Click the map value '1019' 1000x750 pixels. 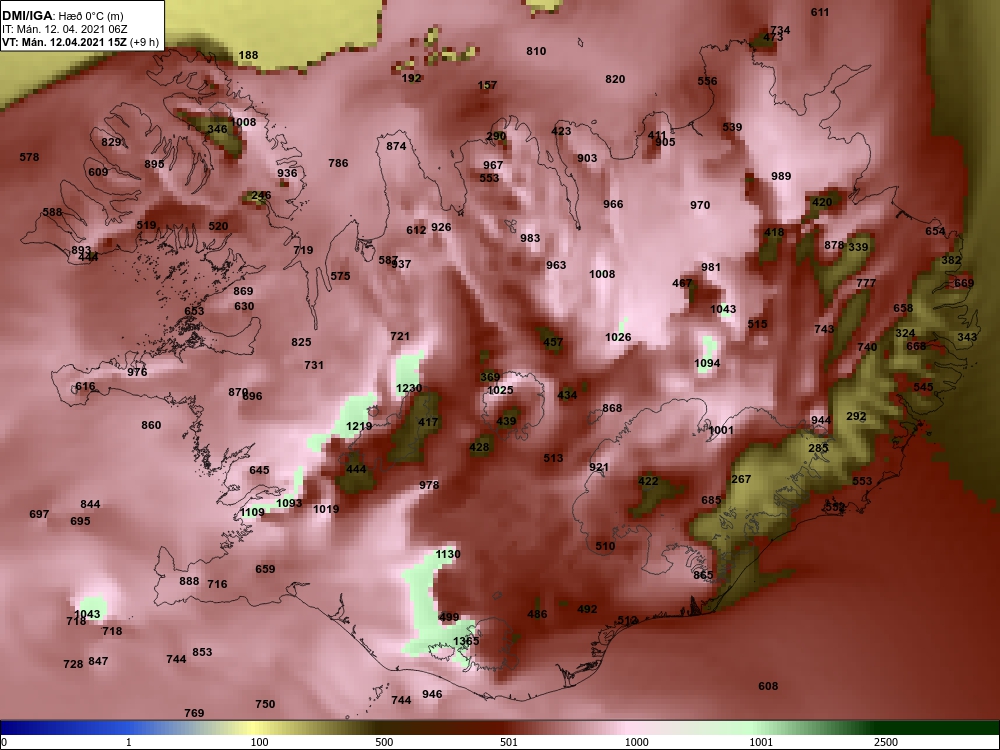[326, 510]
